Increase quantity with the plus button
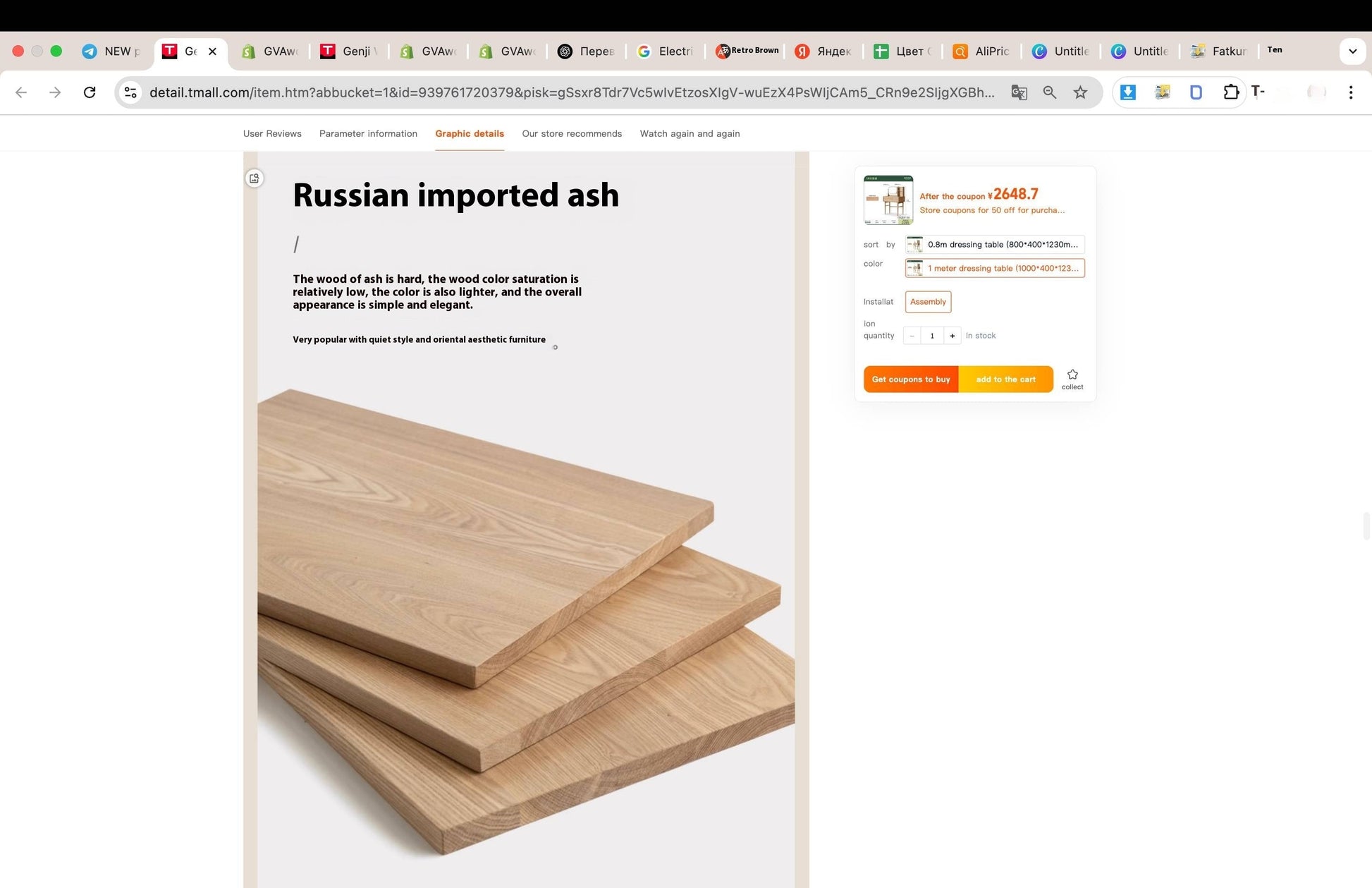The height and width of the screenshot is (888, 1372). pos(953,336)
